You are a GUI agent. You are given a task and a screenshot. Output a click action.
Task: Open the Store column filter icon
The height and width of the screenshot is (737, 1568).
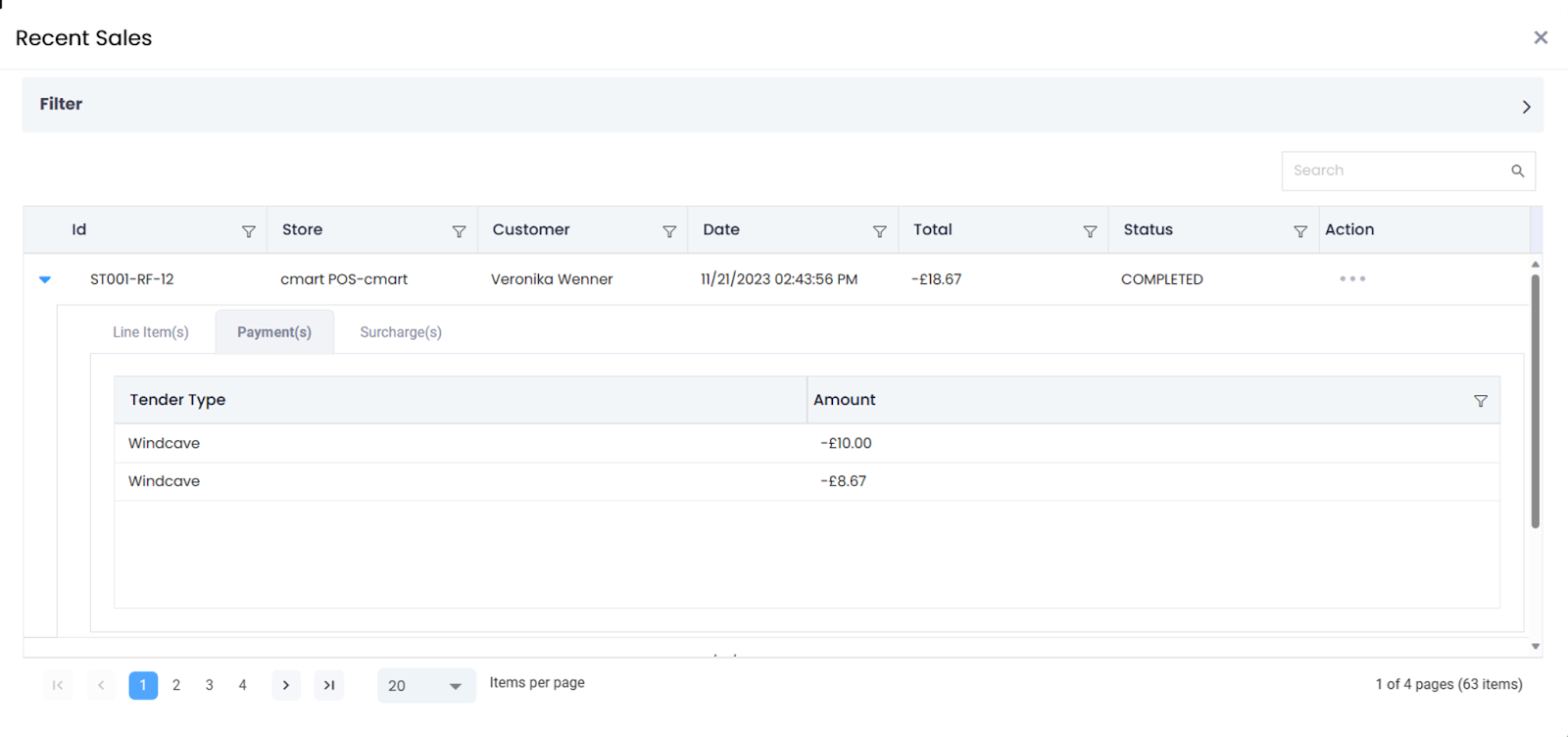coord(459,231)
